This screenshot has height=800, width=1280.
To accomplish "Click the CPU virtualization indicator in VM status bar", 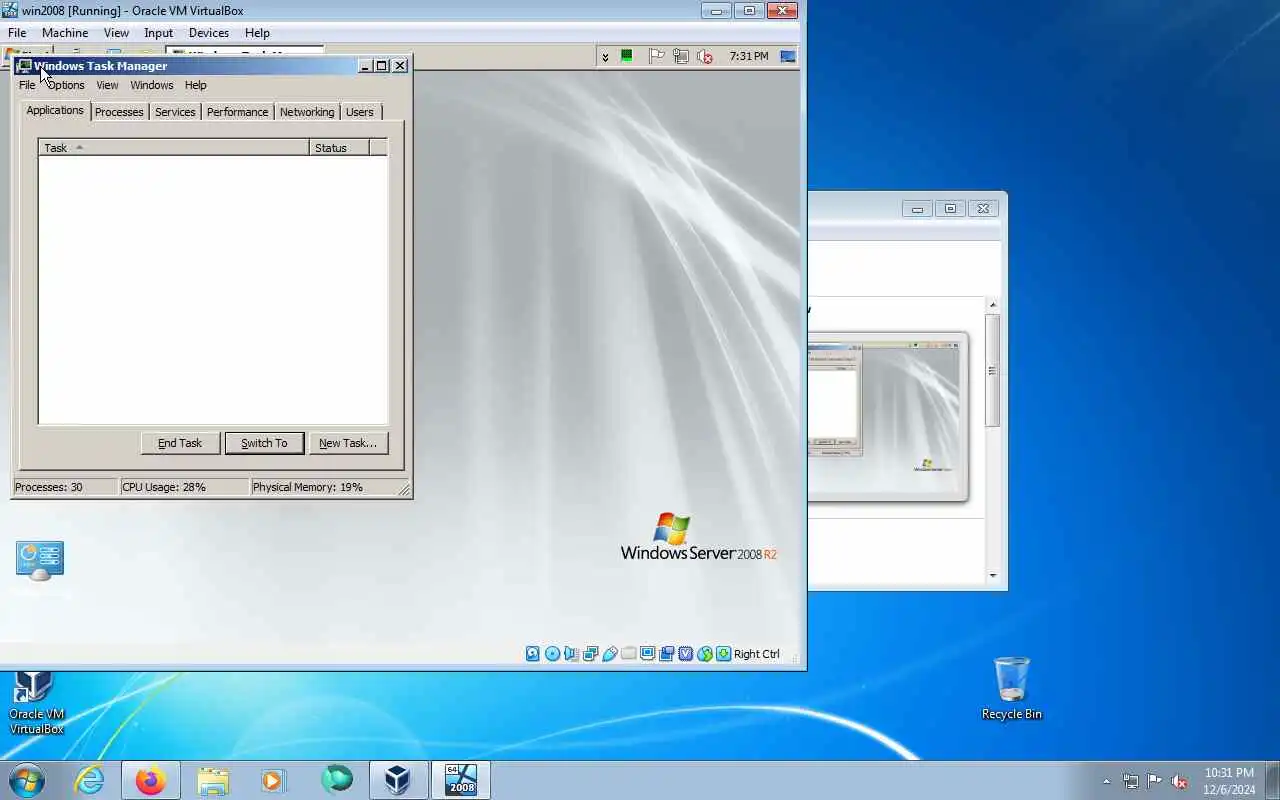I will click(685, 654).
